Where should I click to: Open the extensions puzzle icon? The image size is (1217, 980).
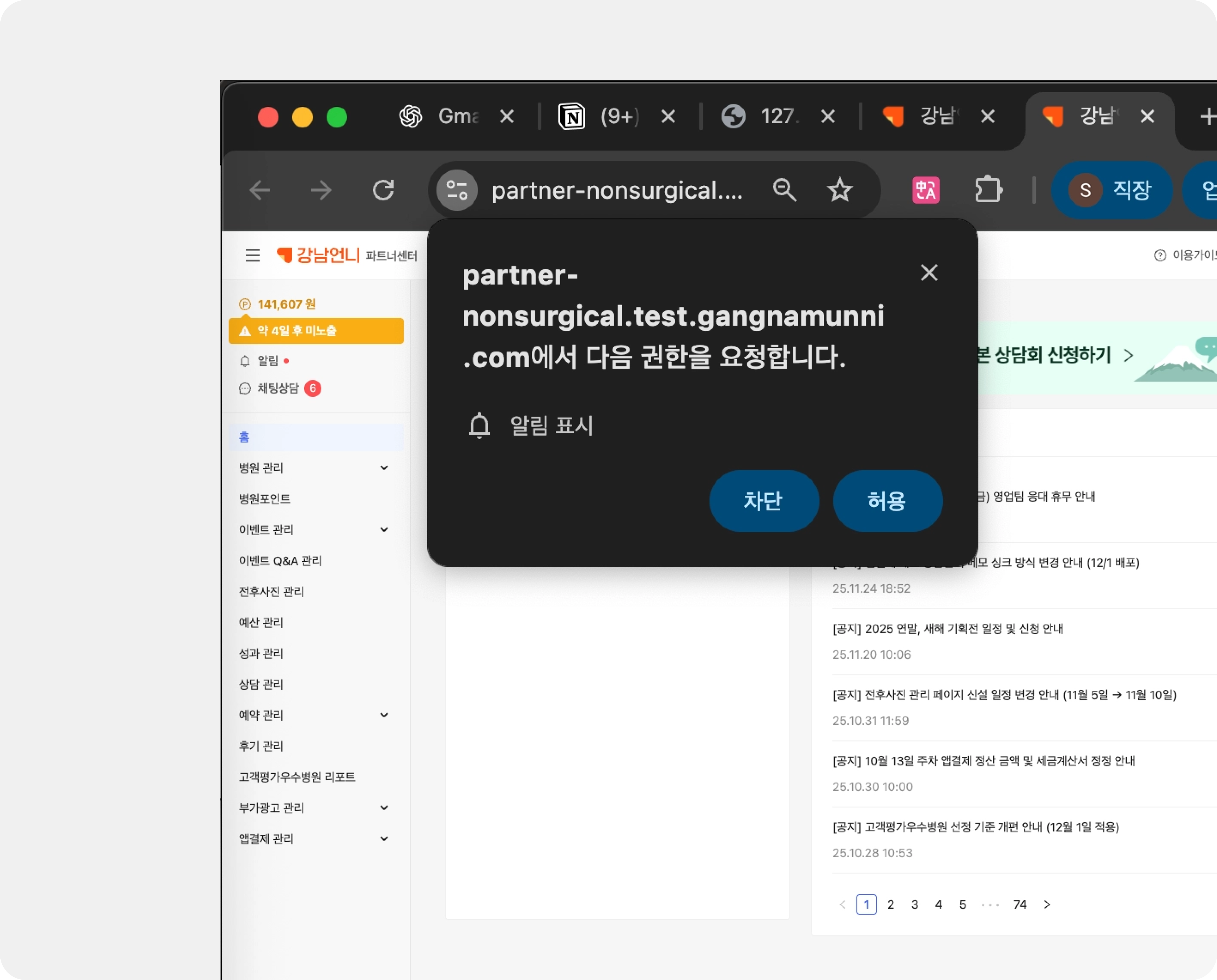[x=988, y=190]
